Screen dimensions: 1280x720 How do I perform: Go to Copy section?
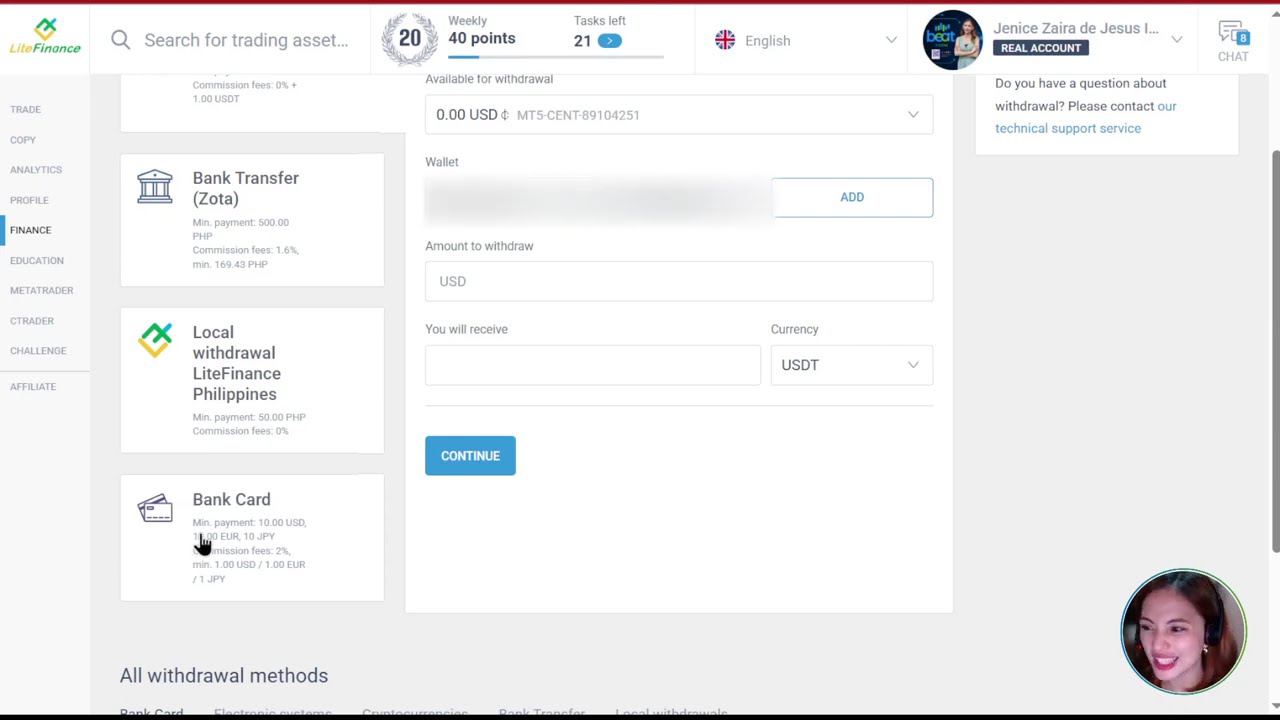23,140
